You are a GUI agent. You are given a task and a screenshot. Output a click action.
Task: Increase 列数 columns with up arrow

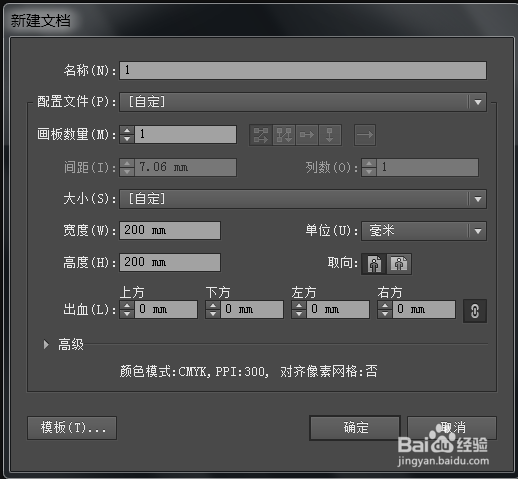coord(369,163)
